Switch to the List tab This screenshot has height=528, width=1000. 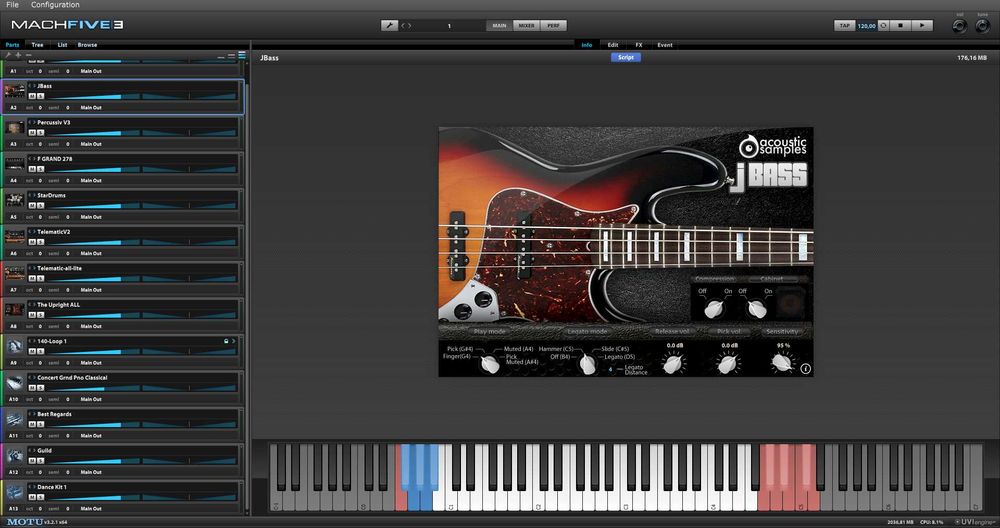coord(62,45)
